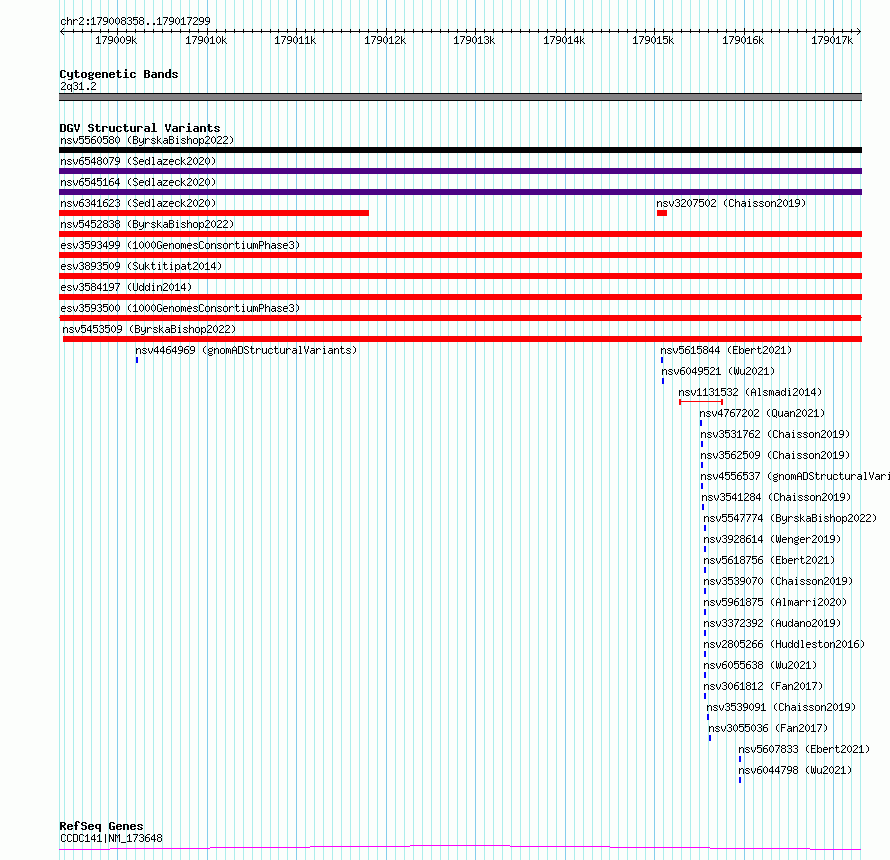Click nsv3928614 (Wenger2019) label

772,539
